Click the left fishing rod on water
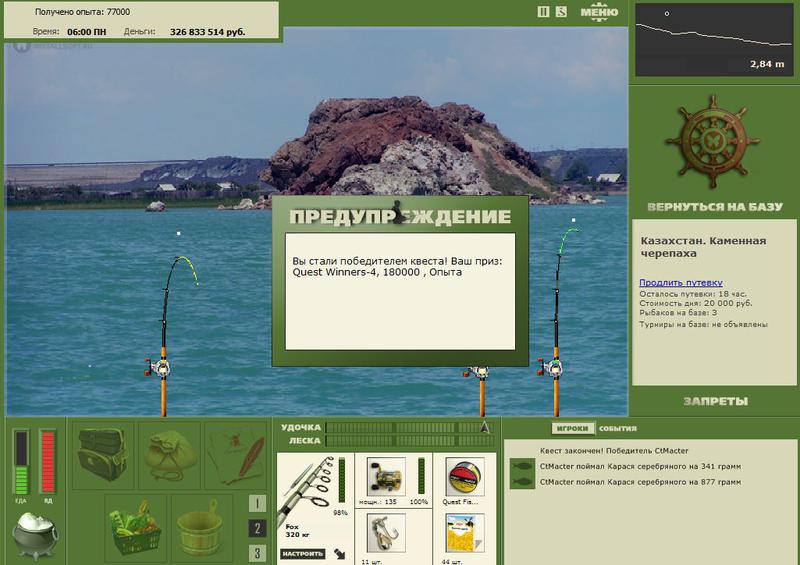Screen dimensions: 800x565 164,337
